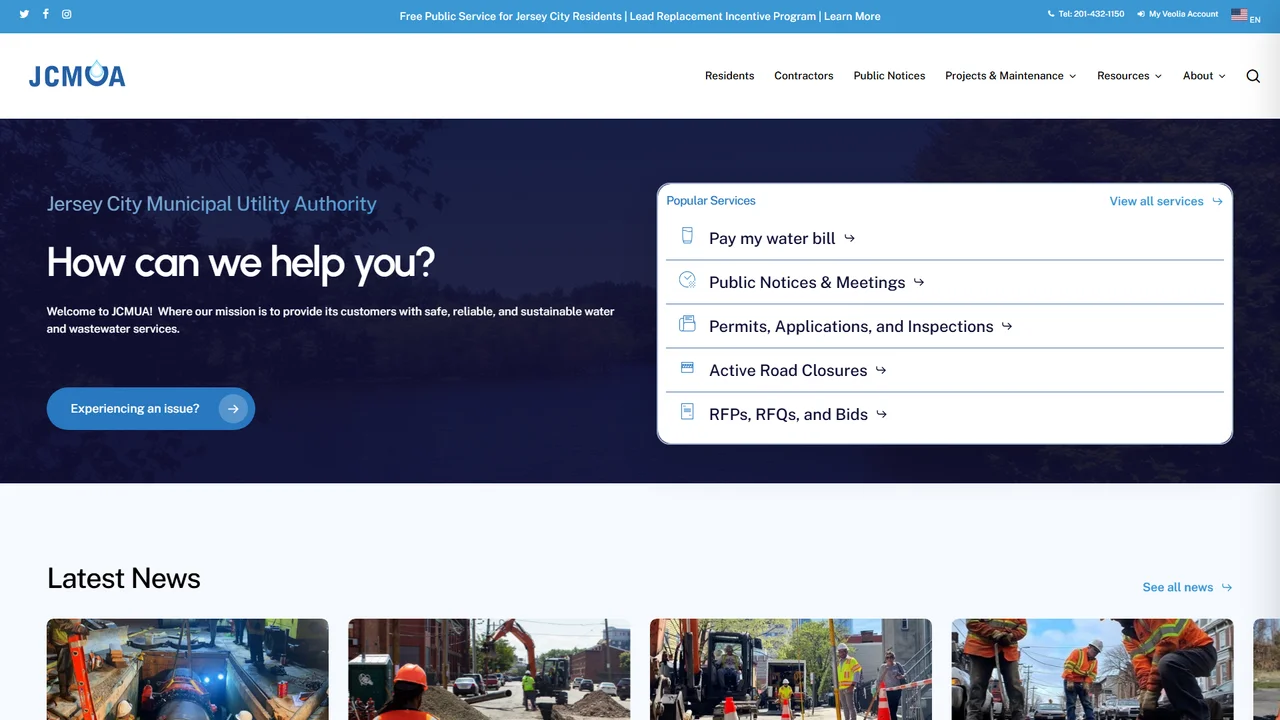Open news thumbnail showing blue pipe in trench

pos(187,669)
